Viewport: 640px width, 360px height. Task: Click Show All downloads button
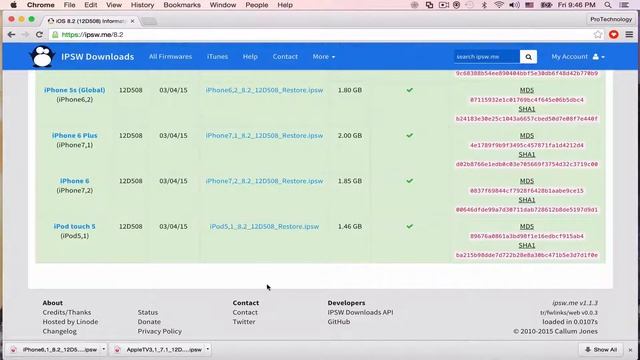tap(600, 350)
